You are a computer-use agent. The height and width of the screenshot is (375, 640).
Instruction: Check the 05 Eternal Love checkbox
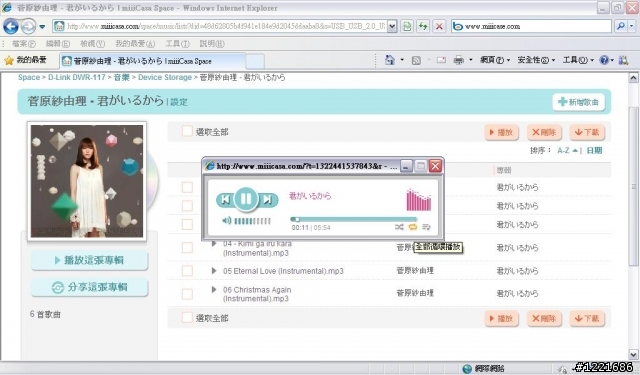187,271
